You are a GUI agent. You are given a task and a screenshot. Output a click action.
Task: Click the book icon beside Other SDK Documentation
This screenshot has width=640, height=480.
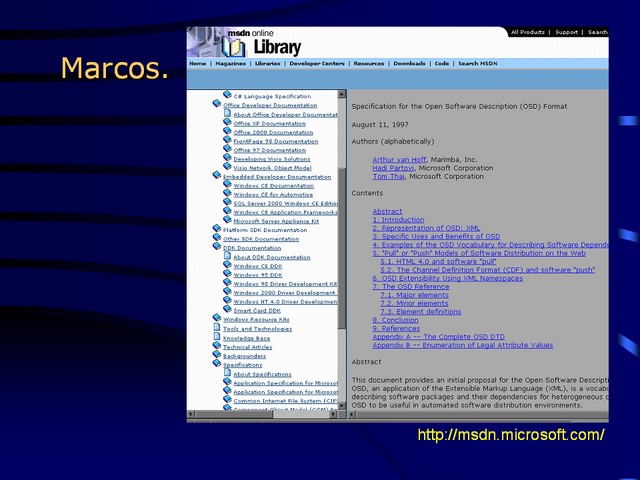[x=217, y=238]
